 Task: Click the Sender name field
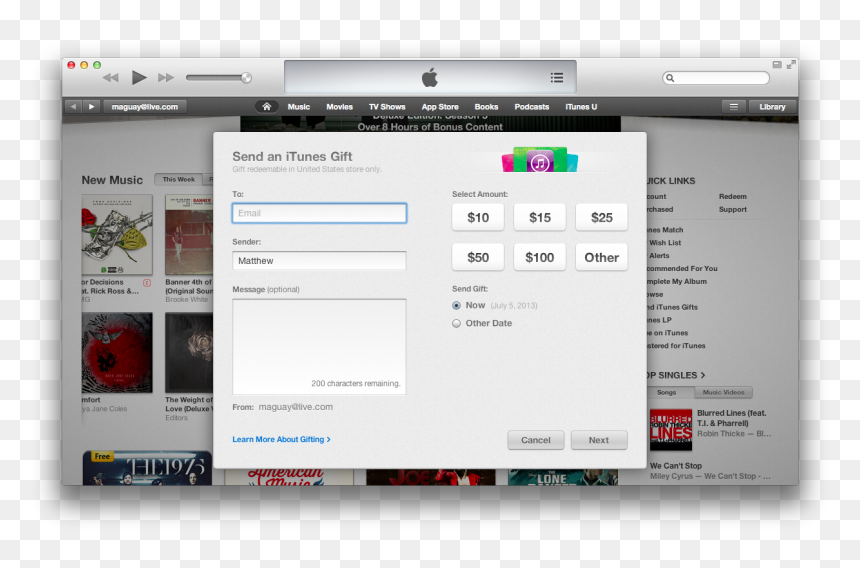coord(319,260)
